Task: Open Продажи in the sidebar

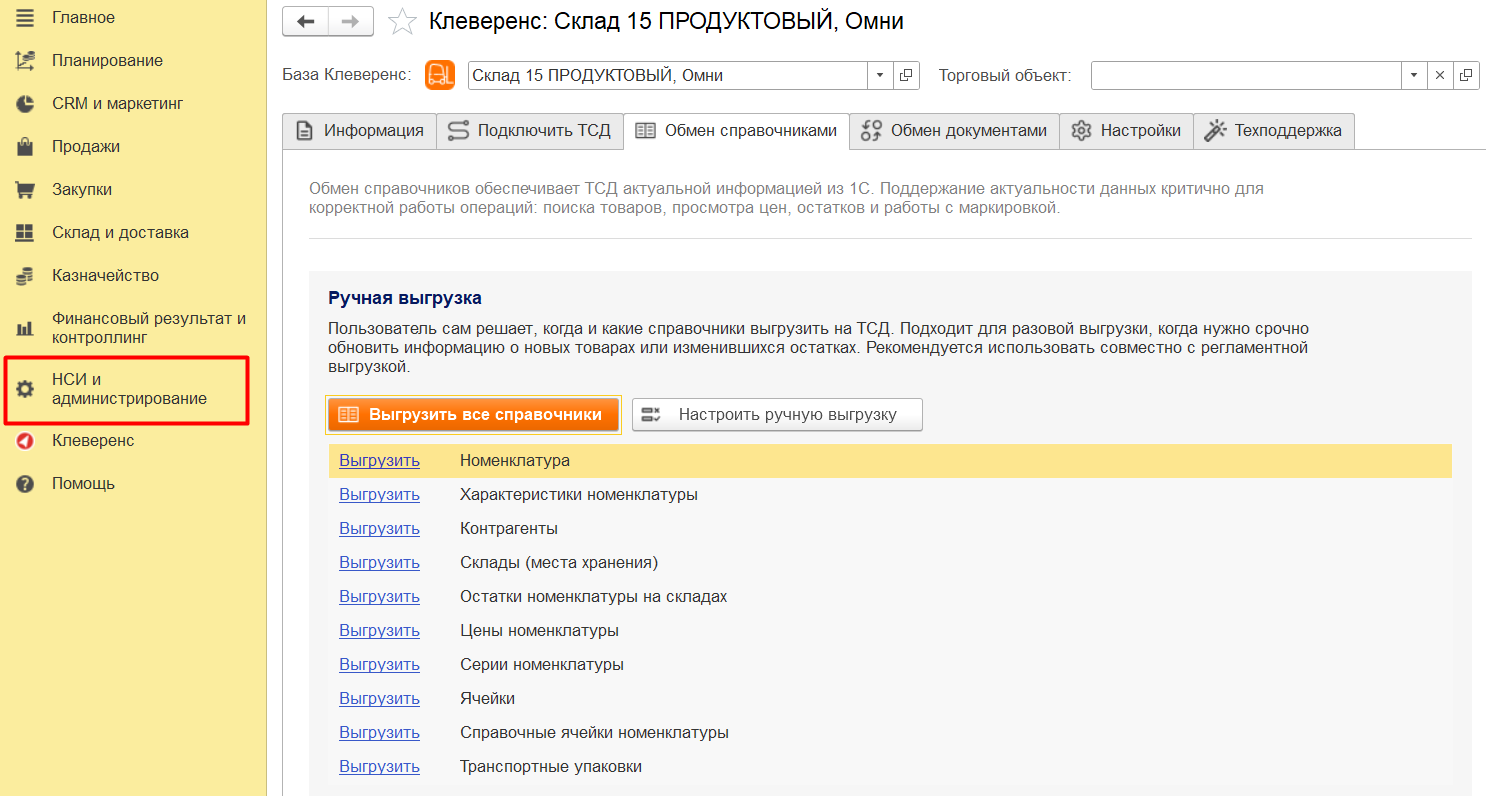Action: [86, 147]
